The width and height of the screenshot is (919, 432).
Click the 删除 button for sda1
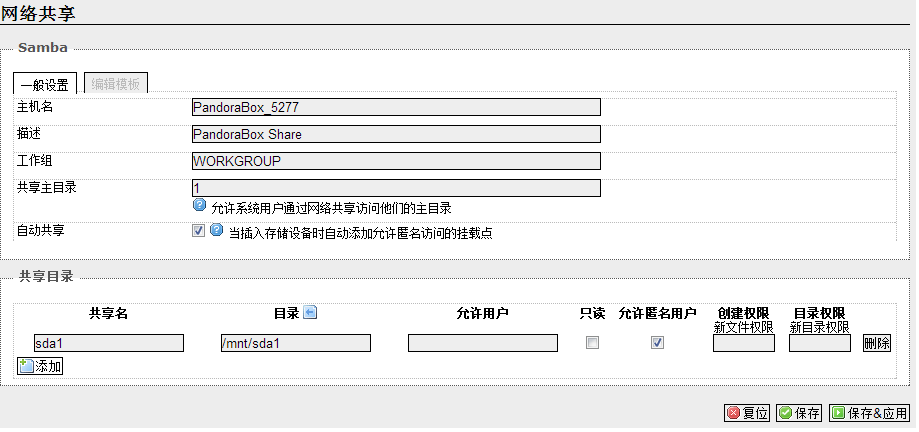[x=877, y=343]
